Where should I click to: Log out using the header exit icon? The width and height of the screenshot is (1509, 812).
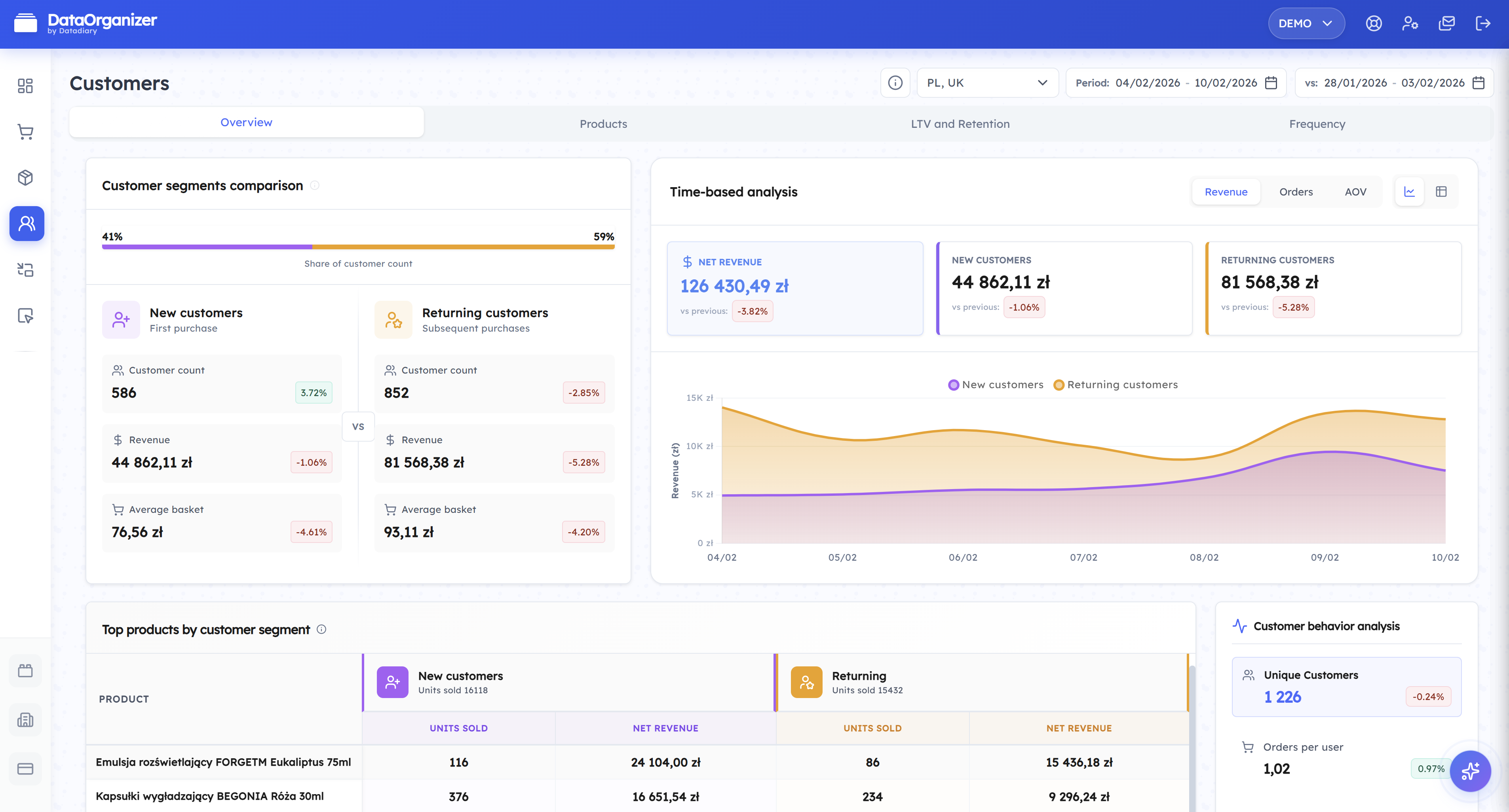click(x=1484, y=23)
